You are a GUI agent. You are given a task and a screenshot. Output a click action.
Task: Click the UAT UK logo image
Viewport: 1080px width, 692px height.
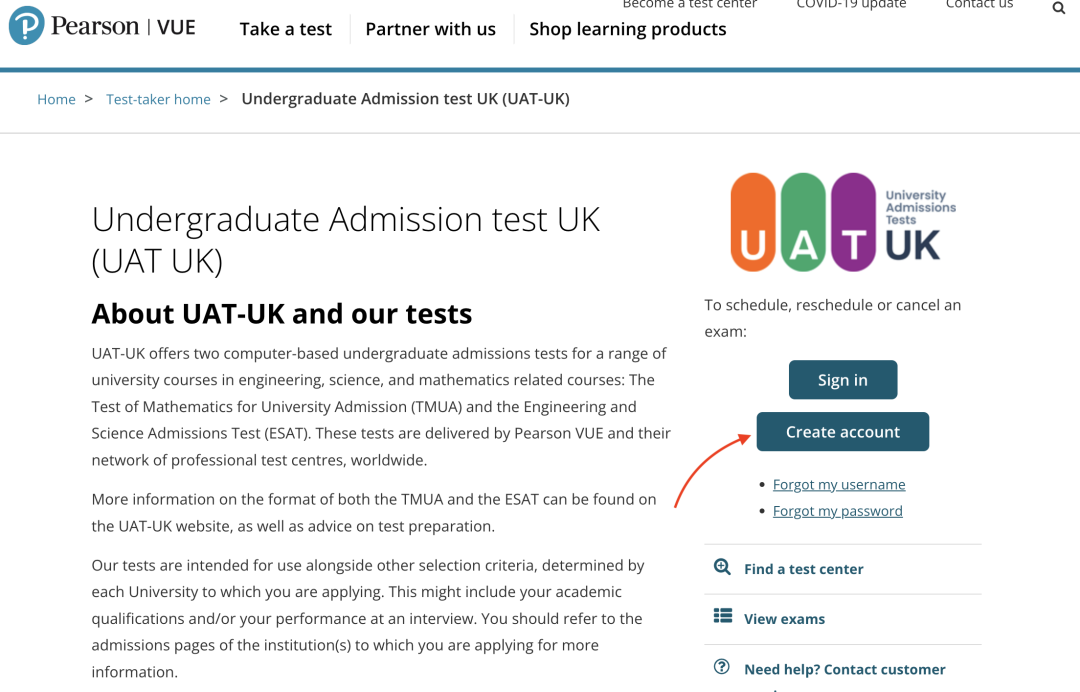click(843, 222)
